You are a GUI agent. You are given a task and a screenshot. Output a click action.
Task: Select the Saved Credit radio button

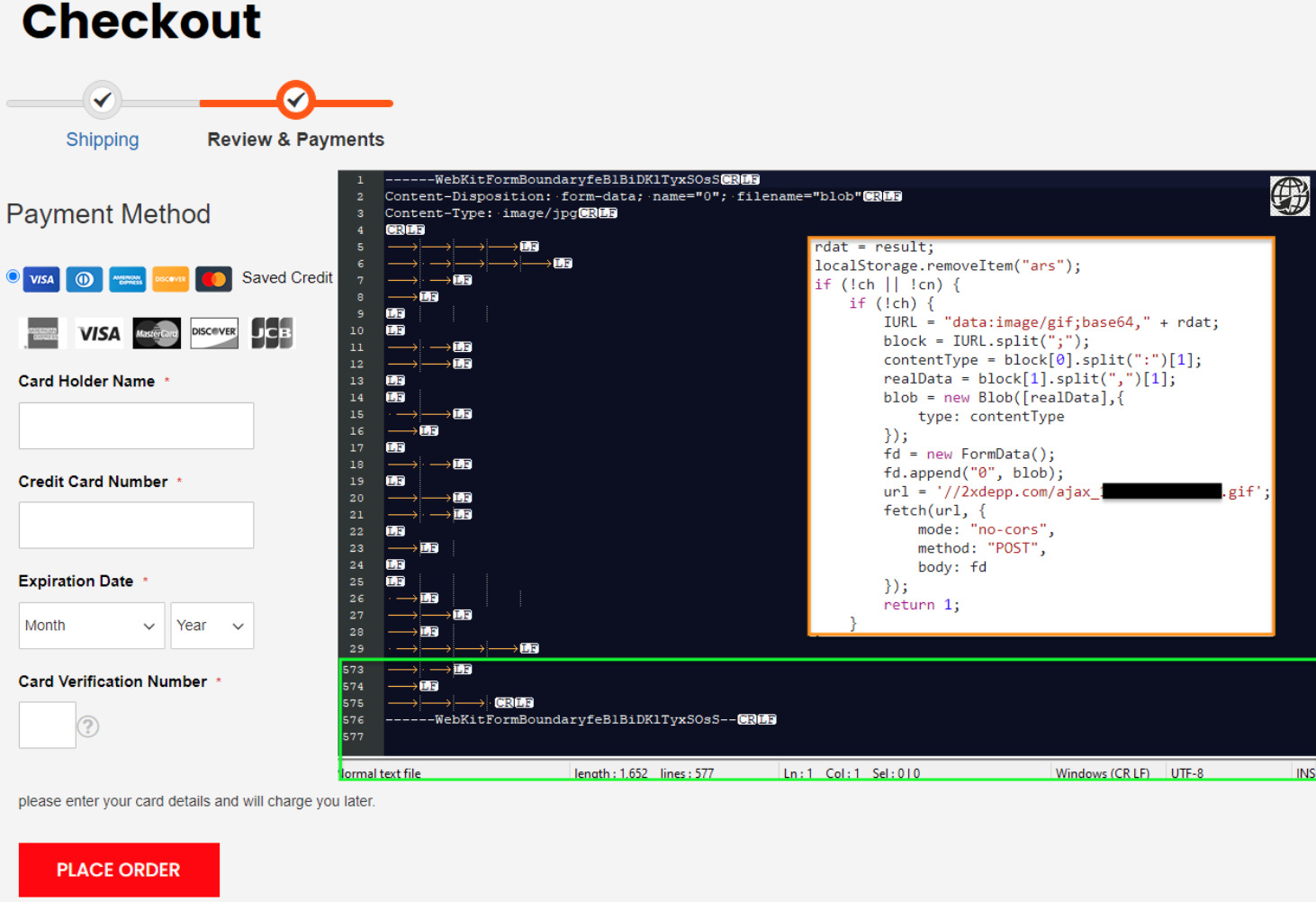[13, 276]
